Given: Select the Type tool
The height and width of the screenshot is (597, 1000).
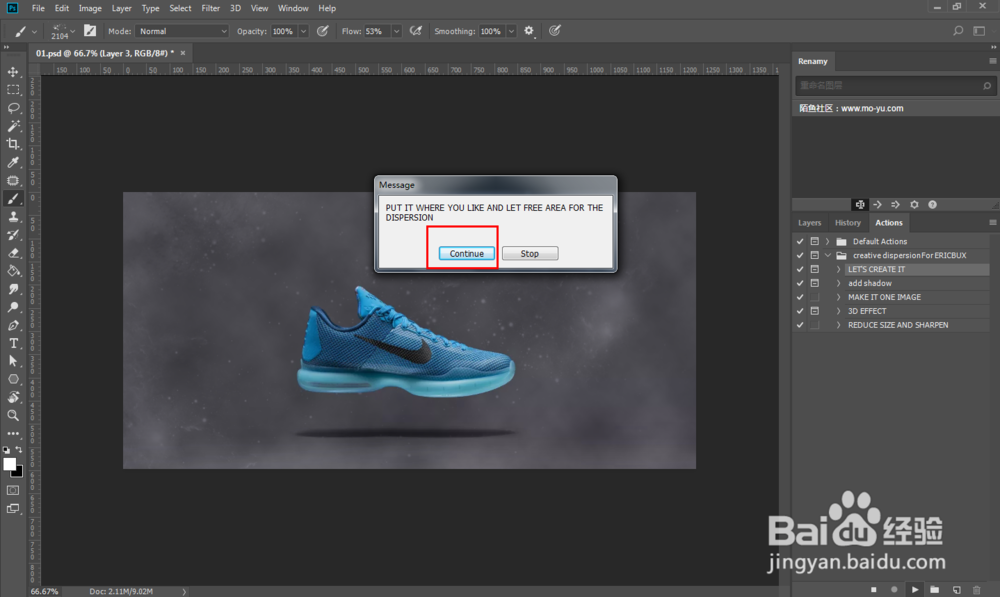Looking at the screenshot, I should [x=13, y=343].
